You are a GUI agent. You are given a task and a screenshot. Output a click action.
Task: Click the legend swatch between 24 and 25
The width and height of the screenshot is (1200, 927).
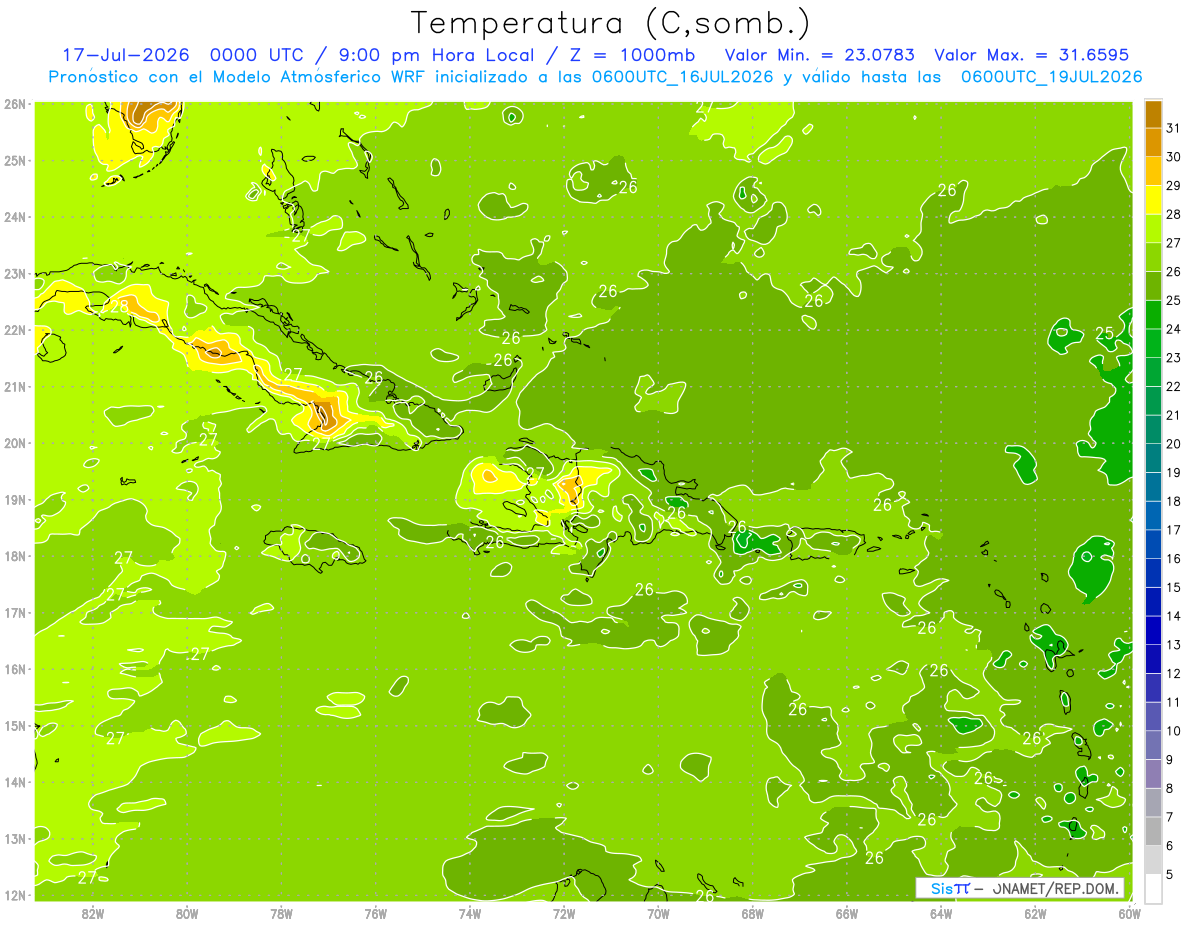[x=1153, y=314]
